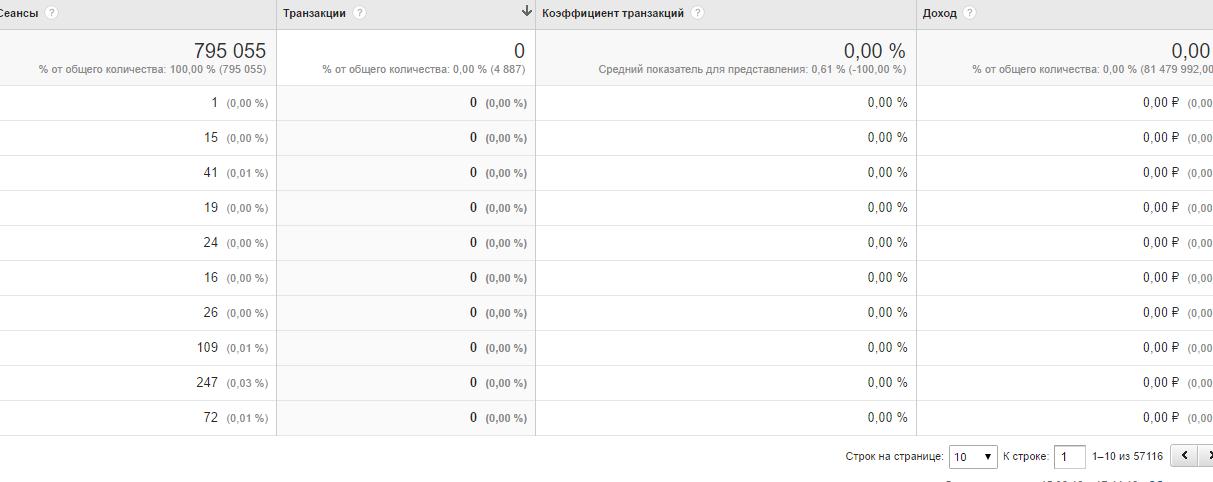This screenshot has height=482, width=1213.
Task: Click the help icon next to Доход
Action: click(x=969, y=13)
